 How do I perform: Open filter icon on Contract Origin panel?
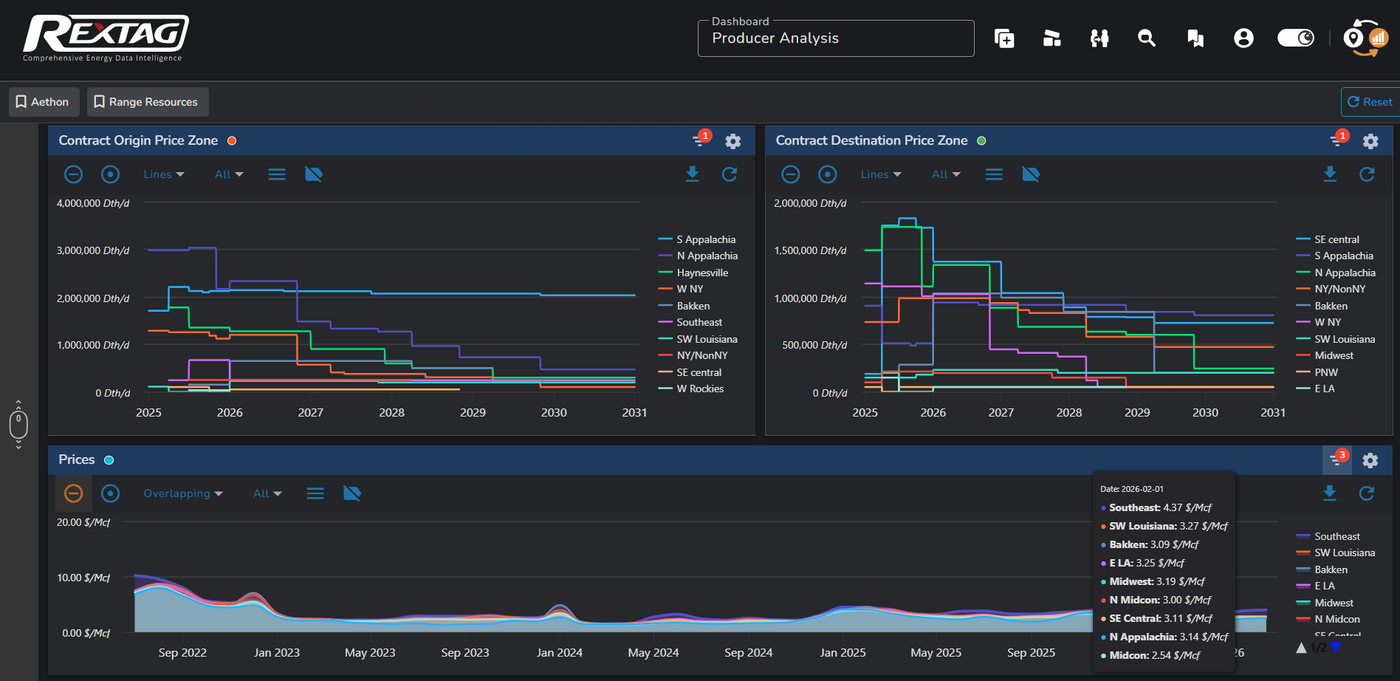(699, 141)
